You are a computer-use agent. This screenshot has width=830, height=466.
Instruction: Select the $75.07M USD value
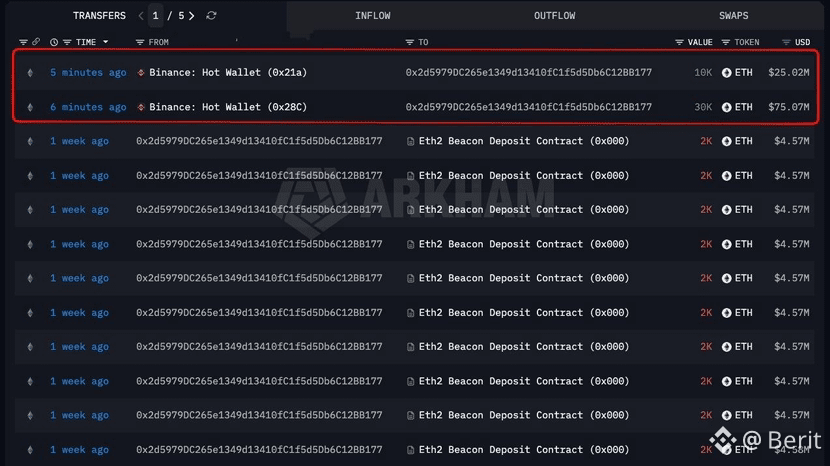click(x=789, y=107)
